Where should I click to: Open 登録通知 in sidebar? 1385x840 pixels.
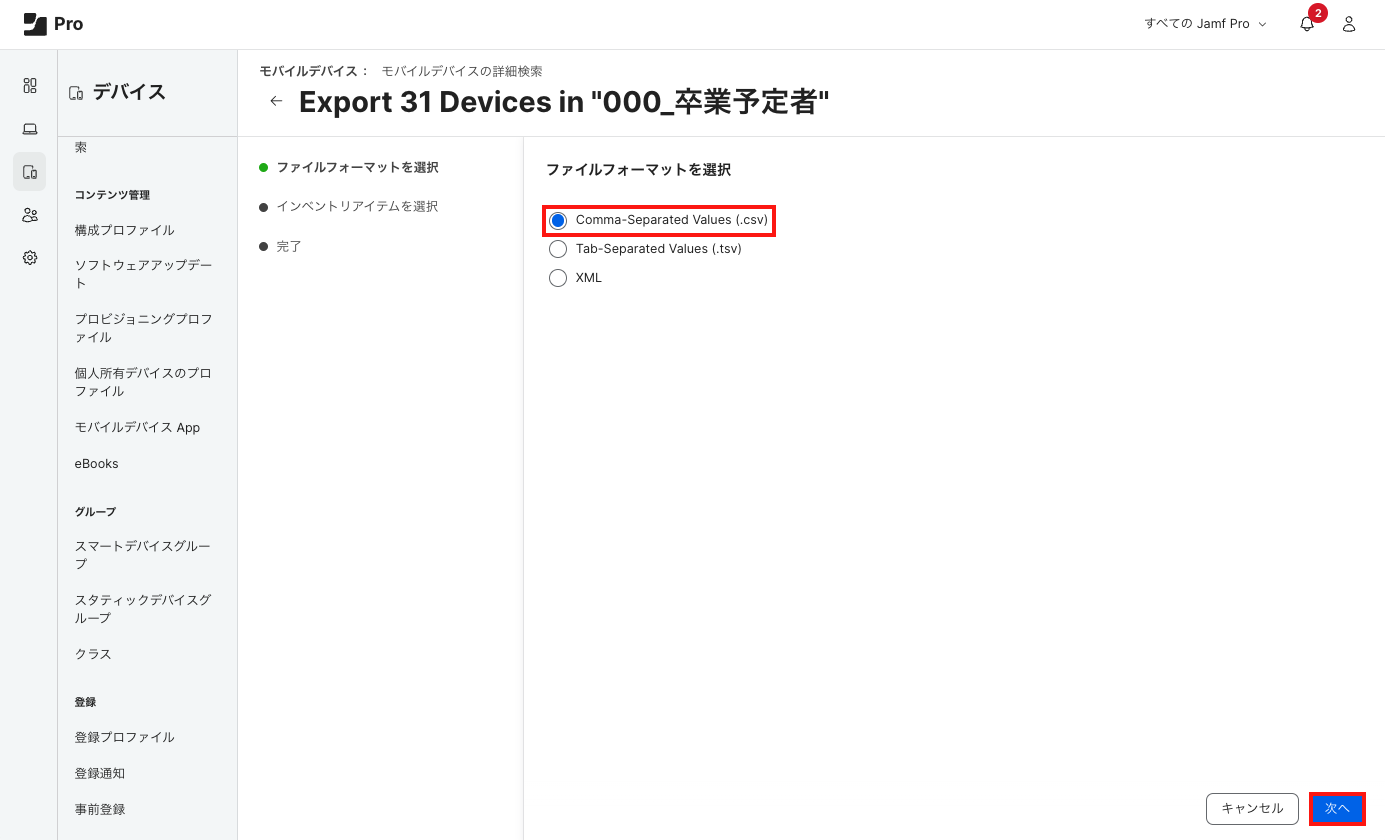pos(100,773)
